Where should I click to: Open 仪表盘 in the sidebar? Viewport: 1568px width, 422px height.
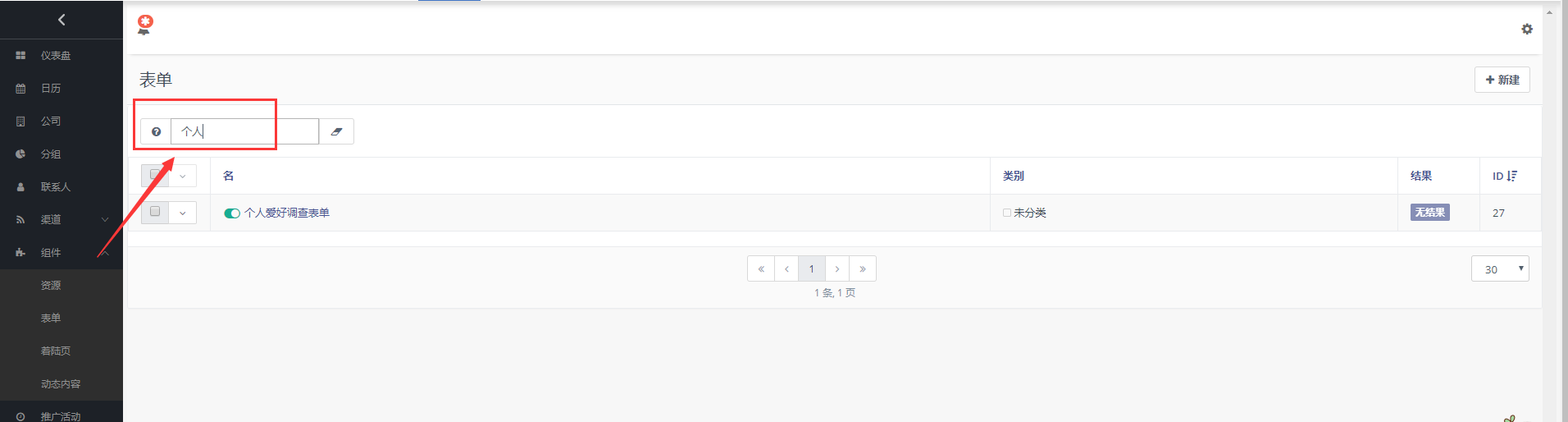(56, 56)
